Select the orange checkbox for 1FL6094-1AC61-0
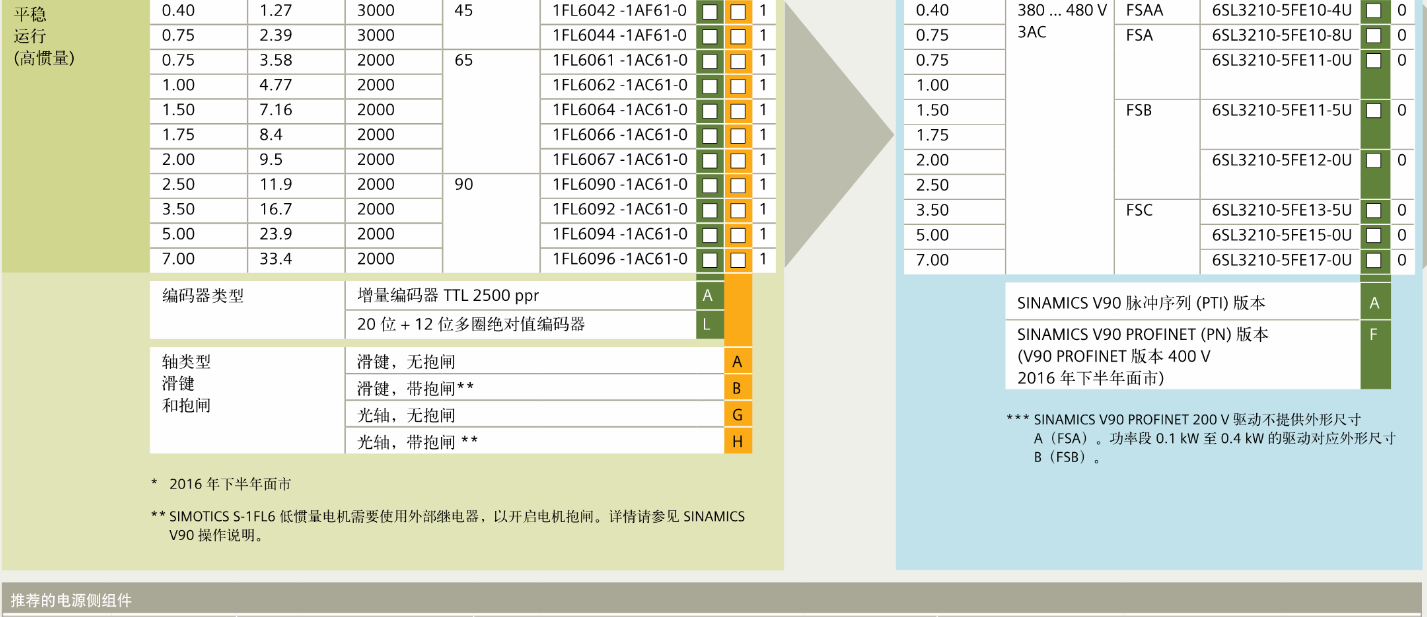Viewport: 1427px width, 617px height. click(738, 235)
